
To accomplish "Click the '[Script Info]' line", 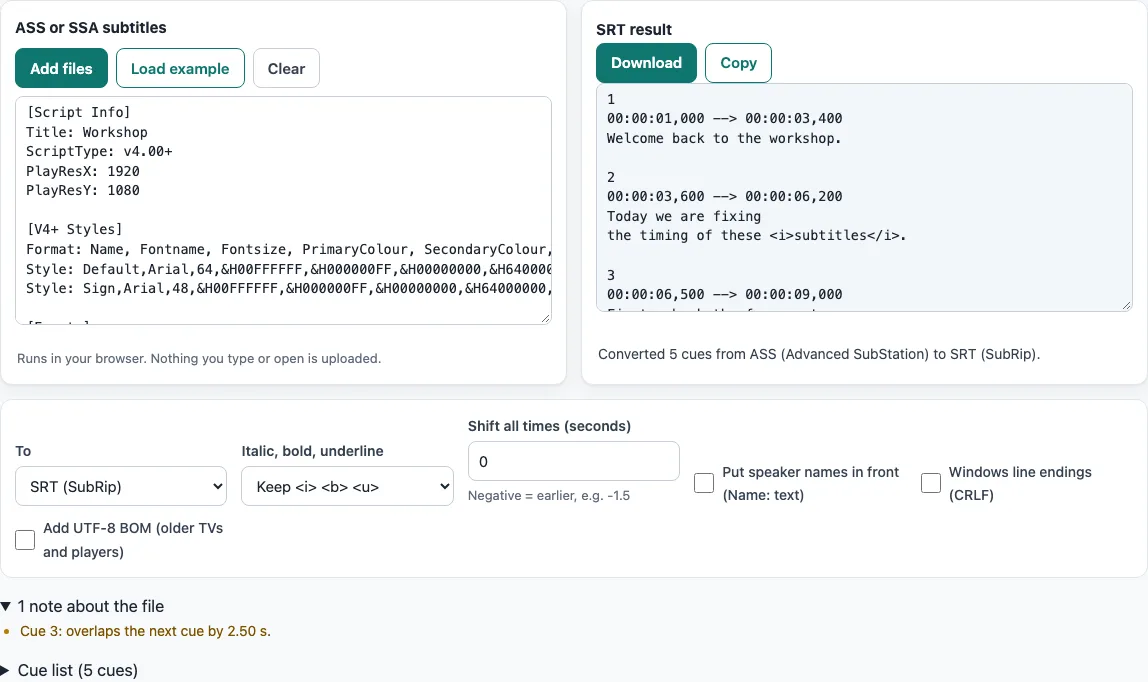I will click(x=78, y=113).
